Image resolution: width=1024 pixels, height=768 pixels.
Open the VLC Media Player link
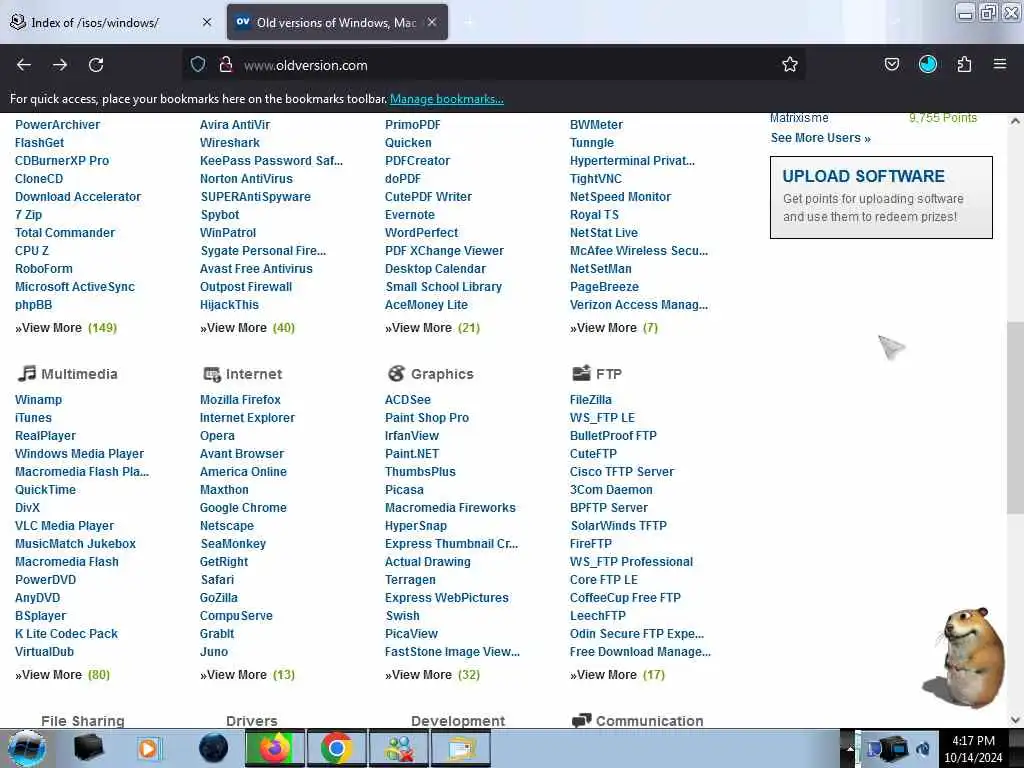coord(65,526)
